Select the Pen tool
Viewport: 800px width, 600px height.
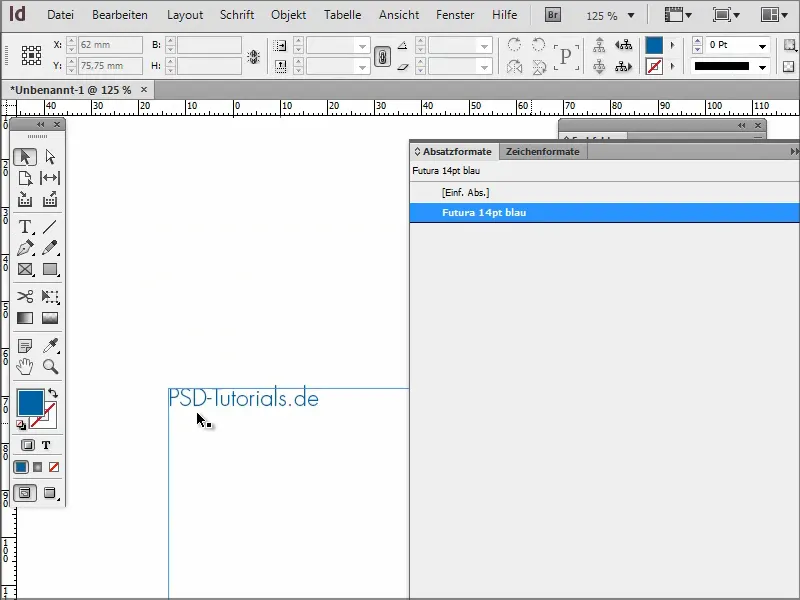click(24, 248)
